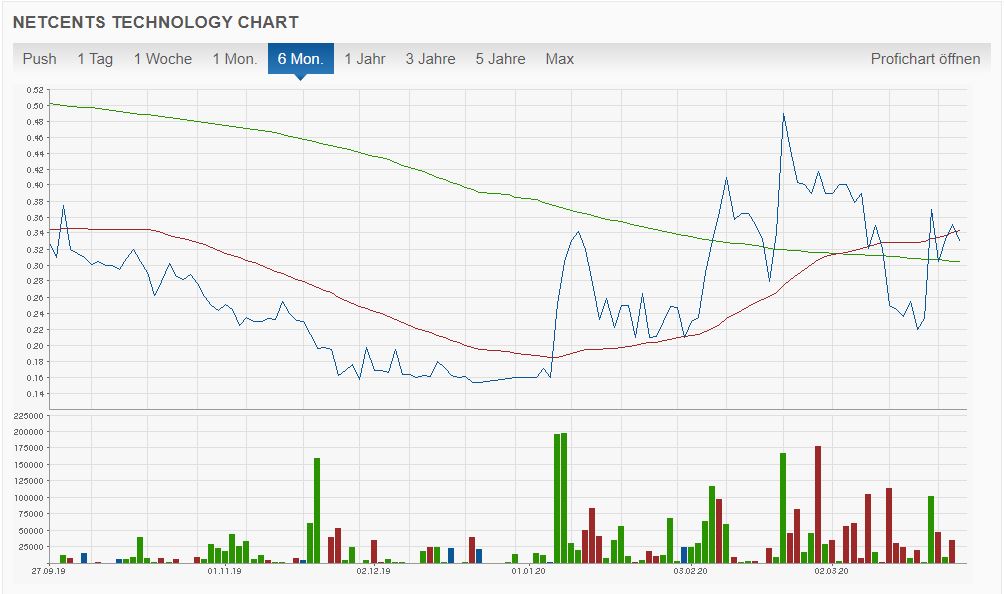Click the NETCENTS TECHNOLOGY CHART heading
This screenshot has width=1004, height=594.
coord(156,22)
